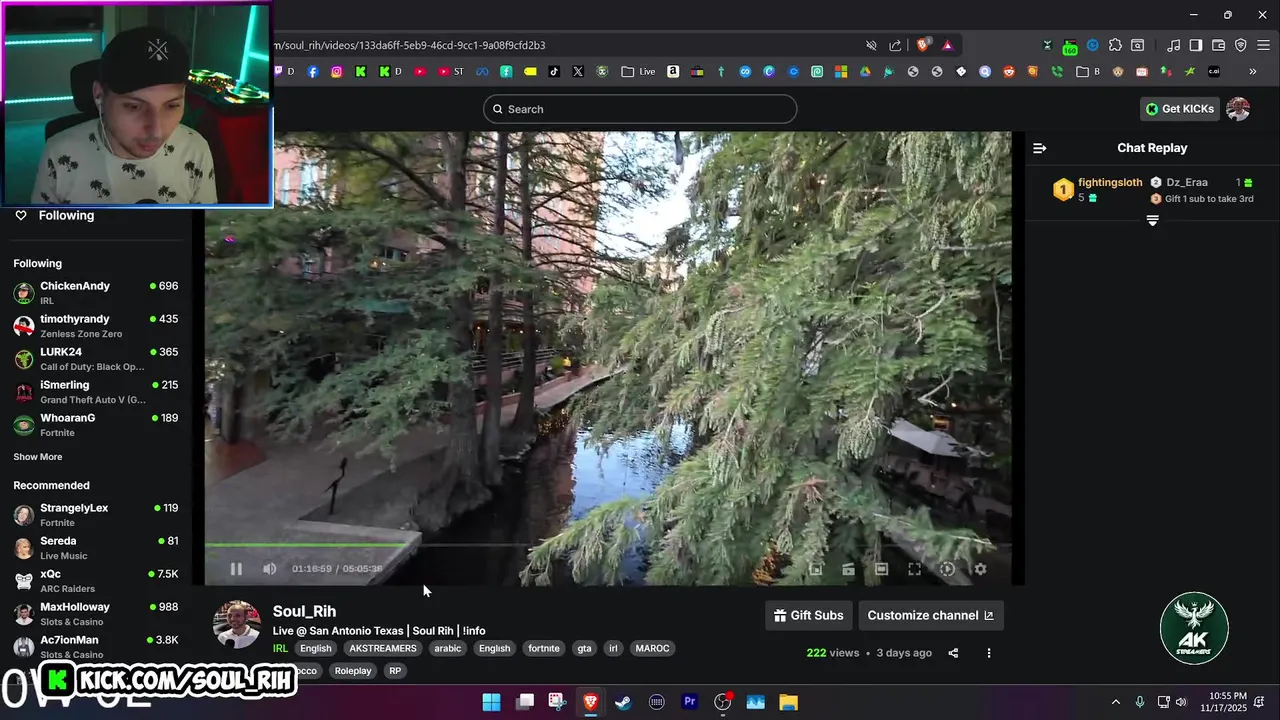Click Brave Rewards triangle icon

tap(947, 45)
